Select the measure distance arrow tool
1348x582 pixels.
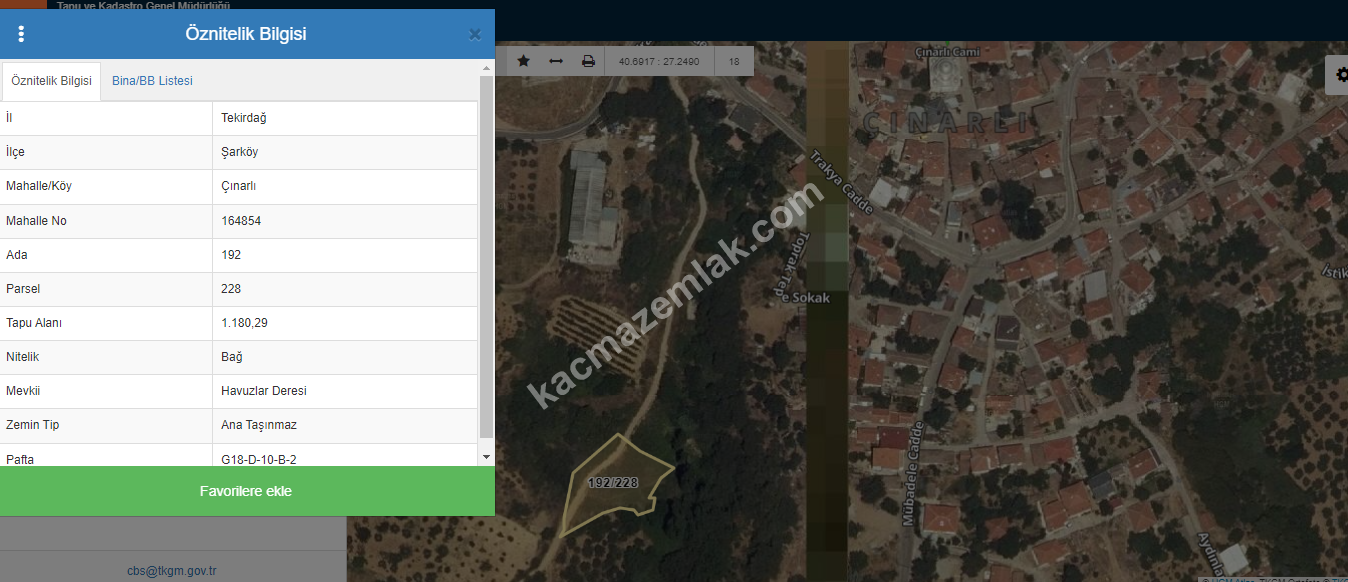click(x=556, y=61)
